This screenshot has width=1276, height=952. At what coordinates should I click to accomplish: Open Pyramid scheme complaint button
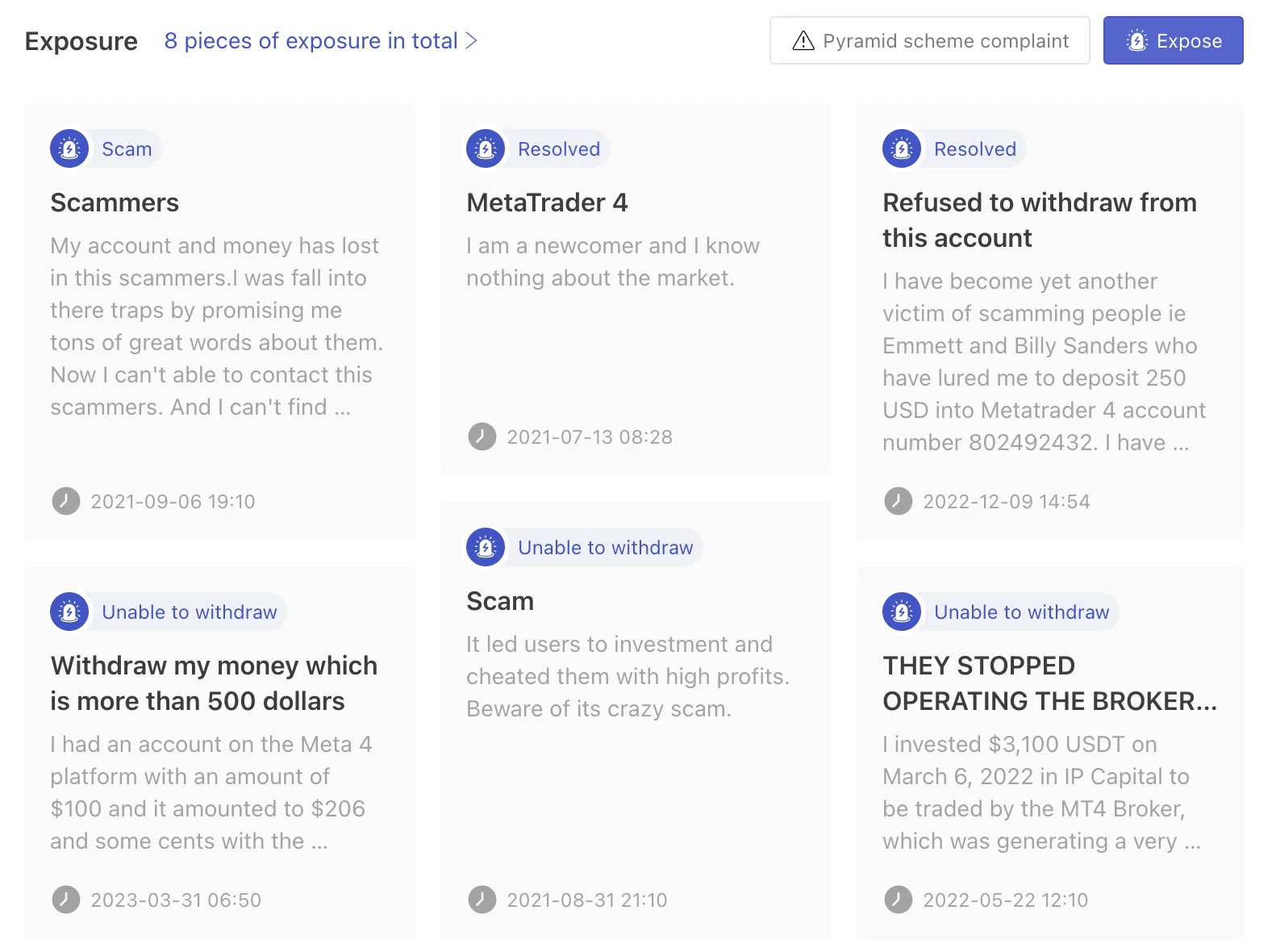[x=929, y=40]
